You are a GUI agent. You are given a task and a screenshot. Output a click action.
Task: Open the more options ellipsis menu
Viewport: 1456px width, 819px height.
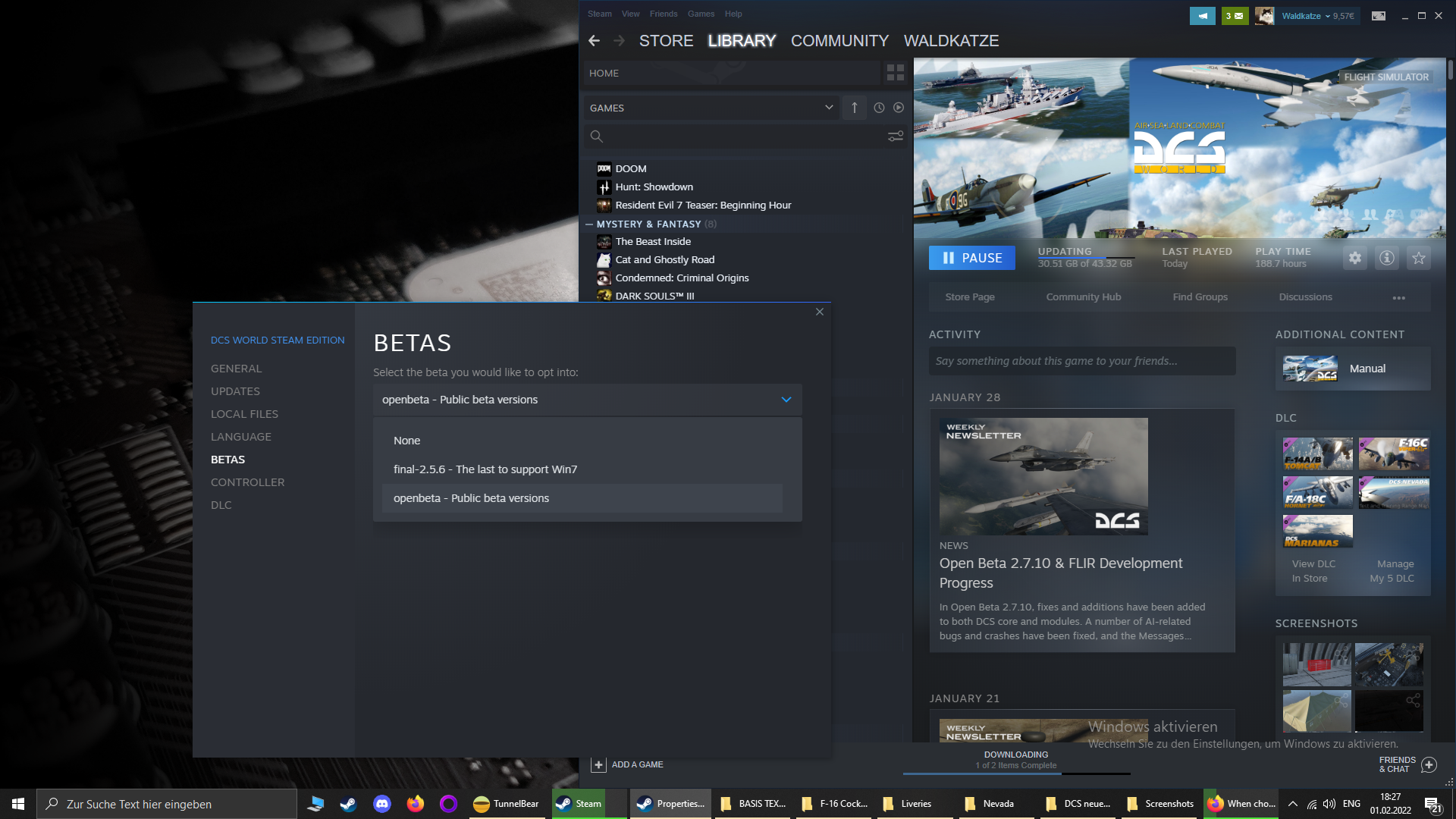coord(1399,297)
